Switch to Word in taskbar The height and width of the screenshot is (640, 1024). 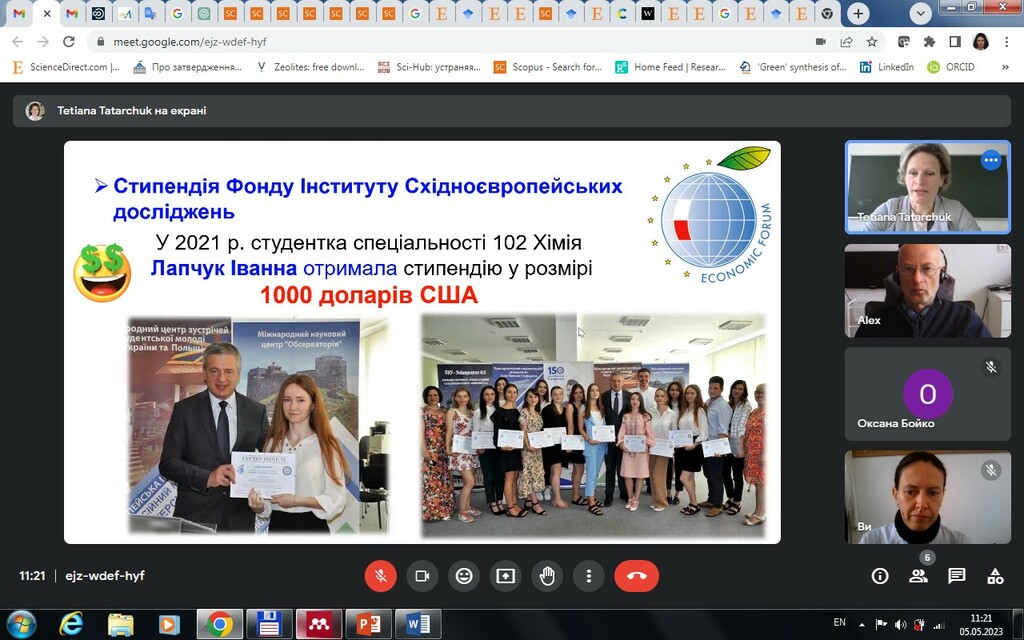pos(419,624)
